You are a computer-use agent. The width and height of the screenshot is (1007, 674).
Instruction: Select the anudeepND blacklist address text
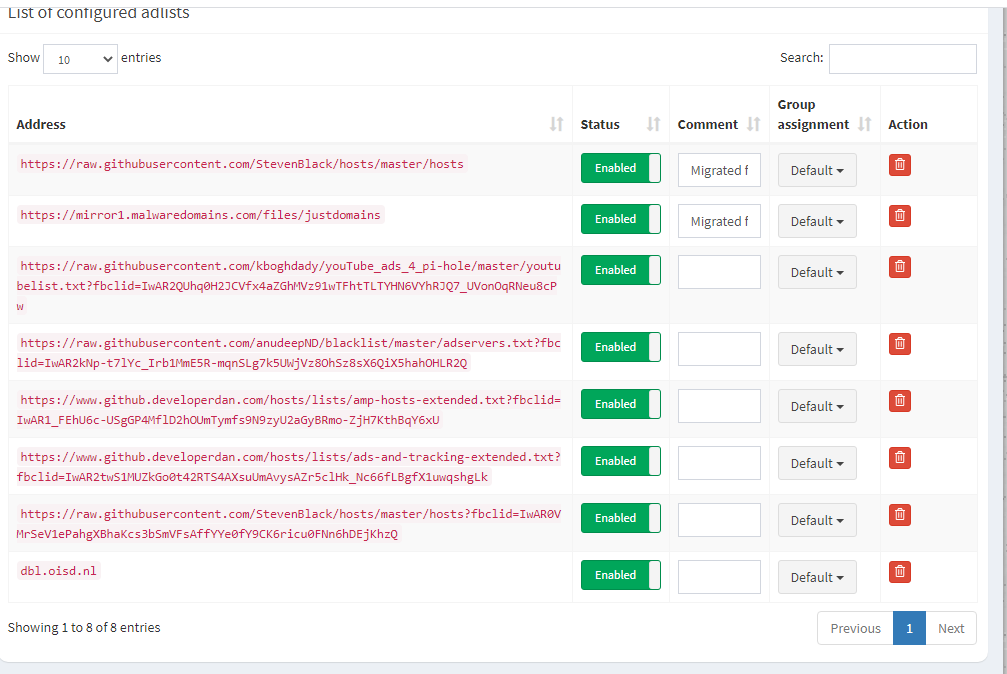click(289, 353)
